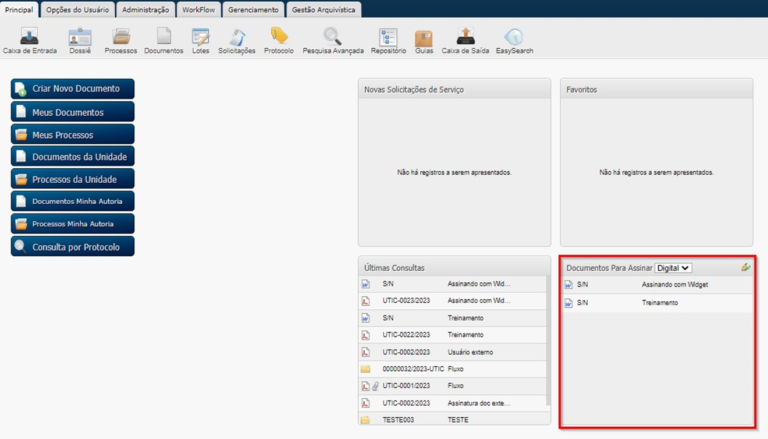The height and width of the screenshot is (439, 768).
Task: Open the Gerenciamento tab
Action: (x=253, y=10)
